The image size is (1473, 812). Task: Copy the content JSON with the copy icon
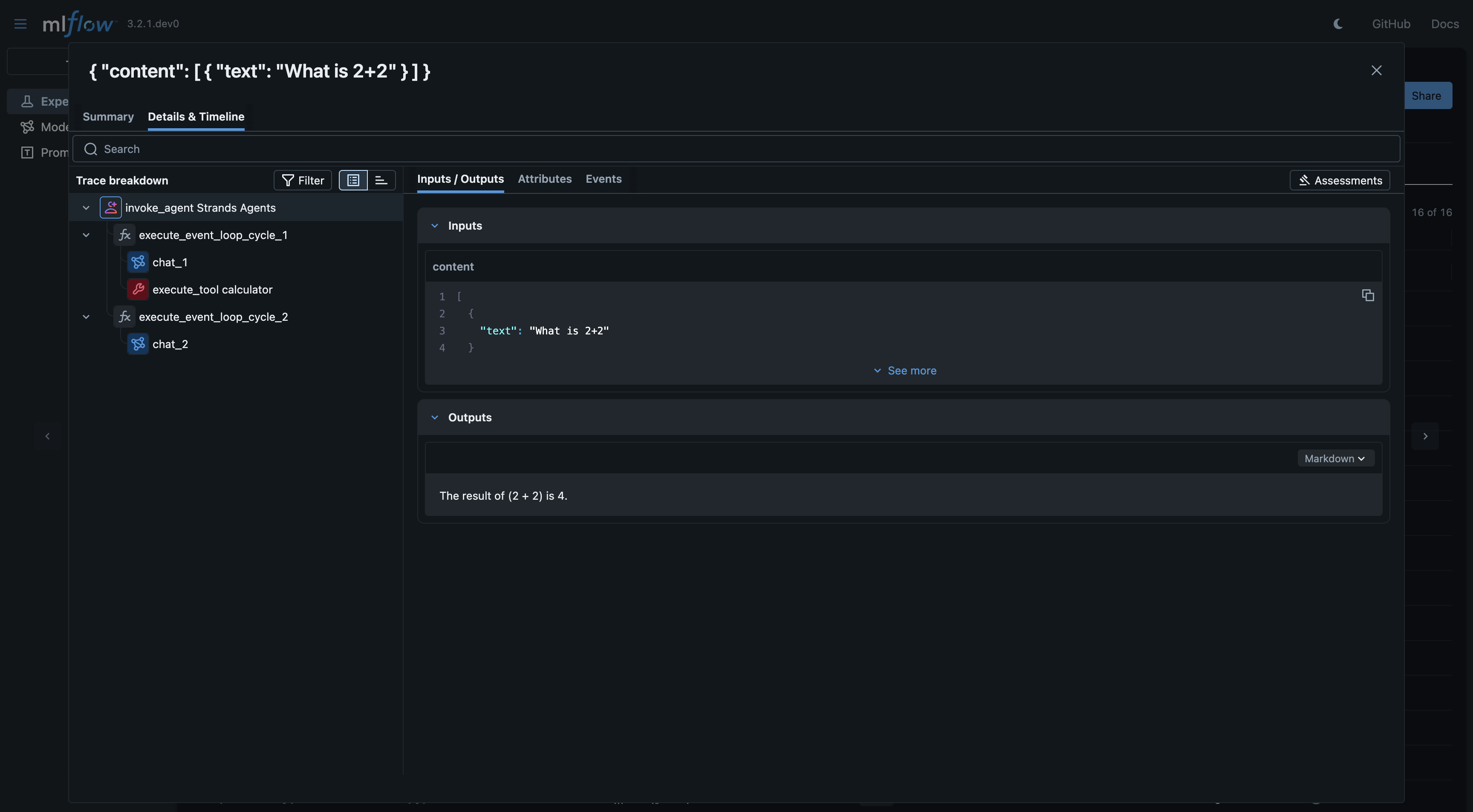(x=1368, y=295)
